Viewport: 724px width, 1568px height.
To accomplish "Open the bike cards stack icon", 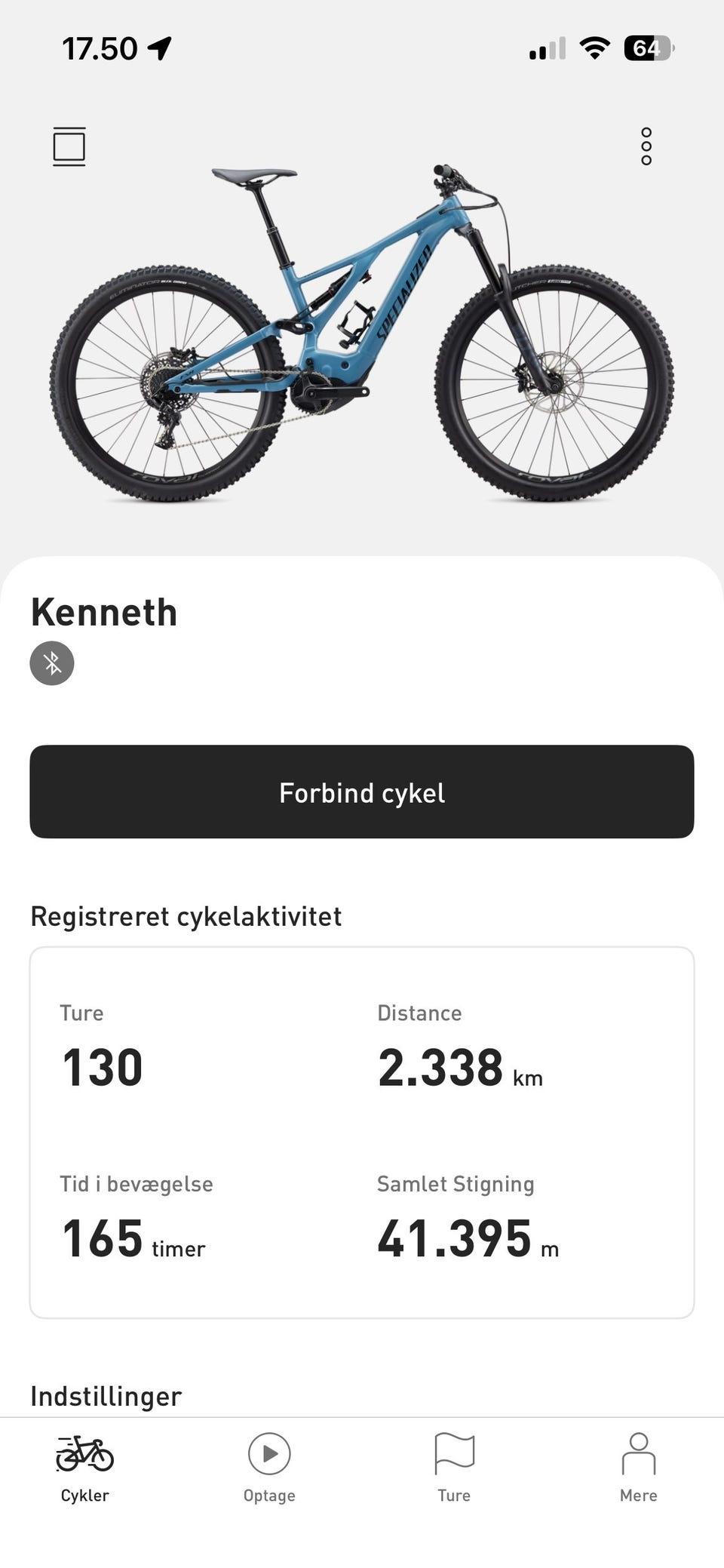I will (69, 146).
